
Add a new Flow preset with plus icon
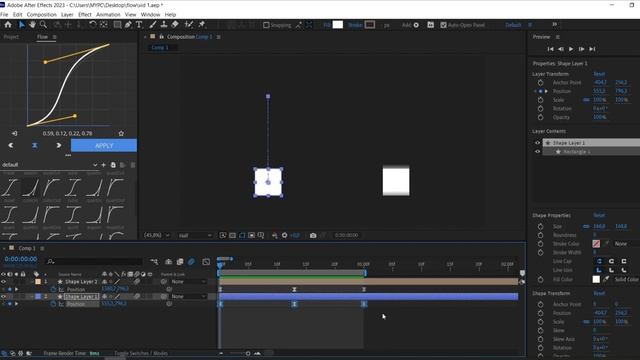click(x=104, y=165)
